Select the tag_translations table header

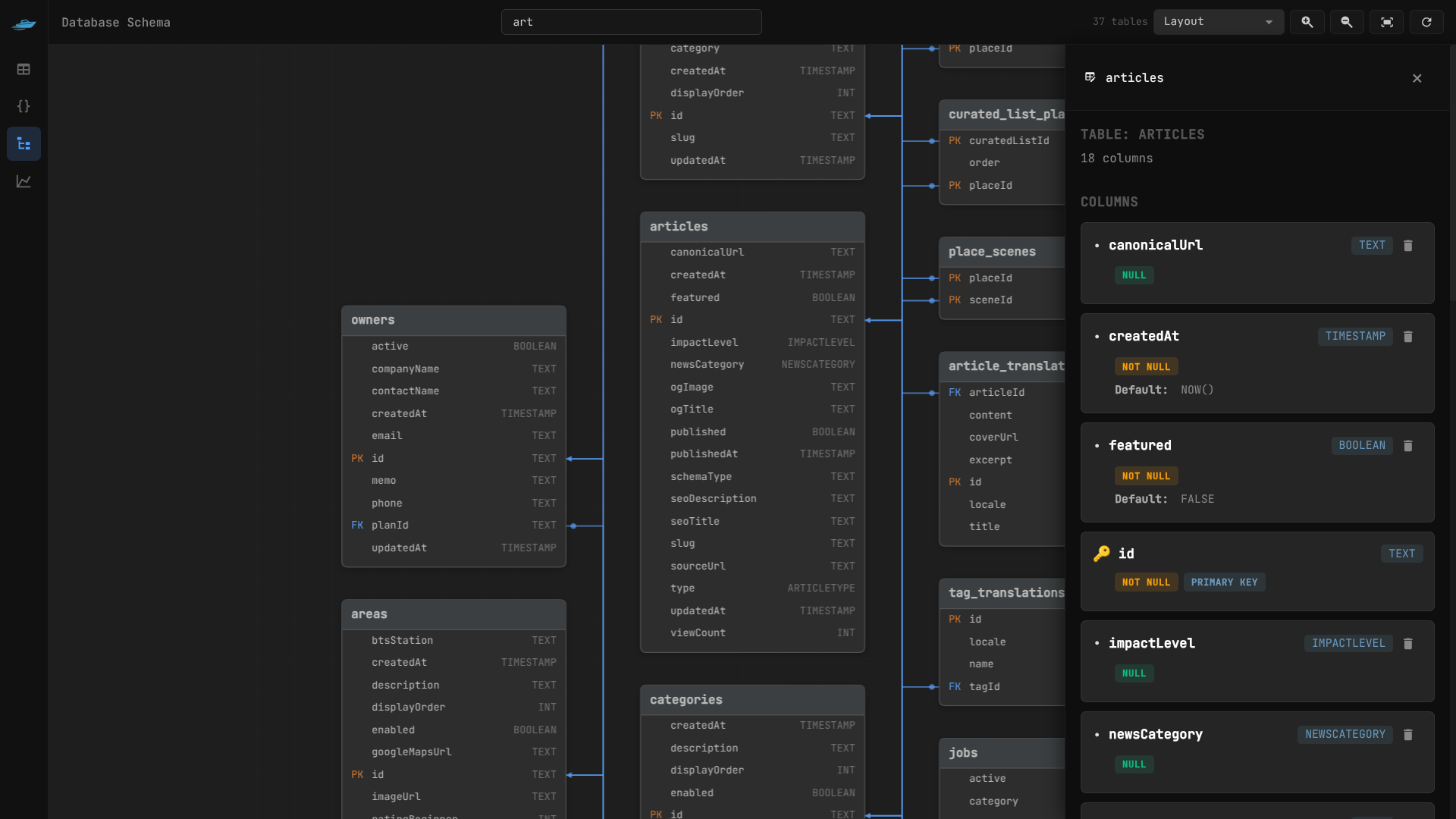pyautogui.click(x=1002, y=593)
